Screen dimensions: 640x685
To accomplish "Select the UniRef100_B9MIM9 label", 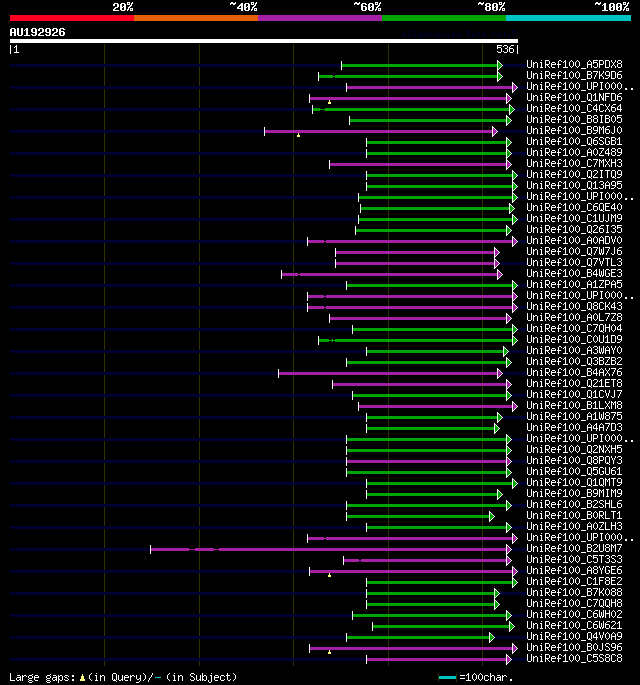I will coord(574,494).
